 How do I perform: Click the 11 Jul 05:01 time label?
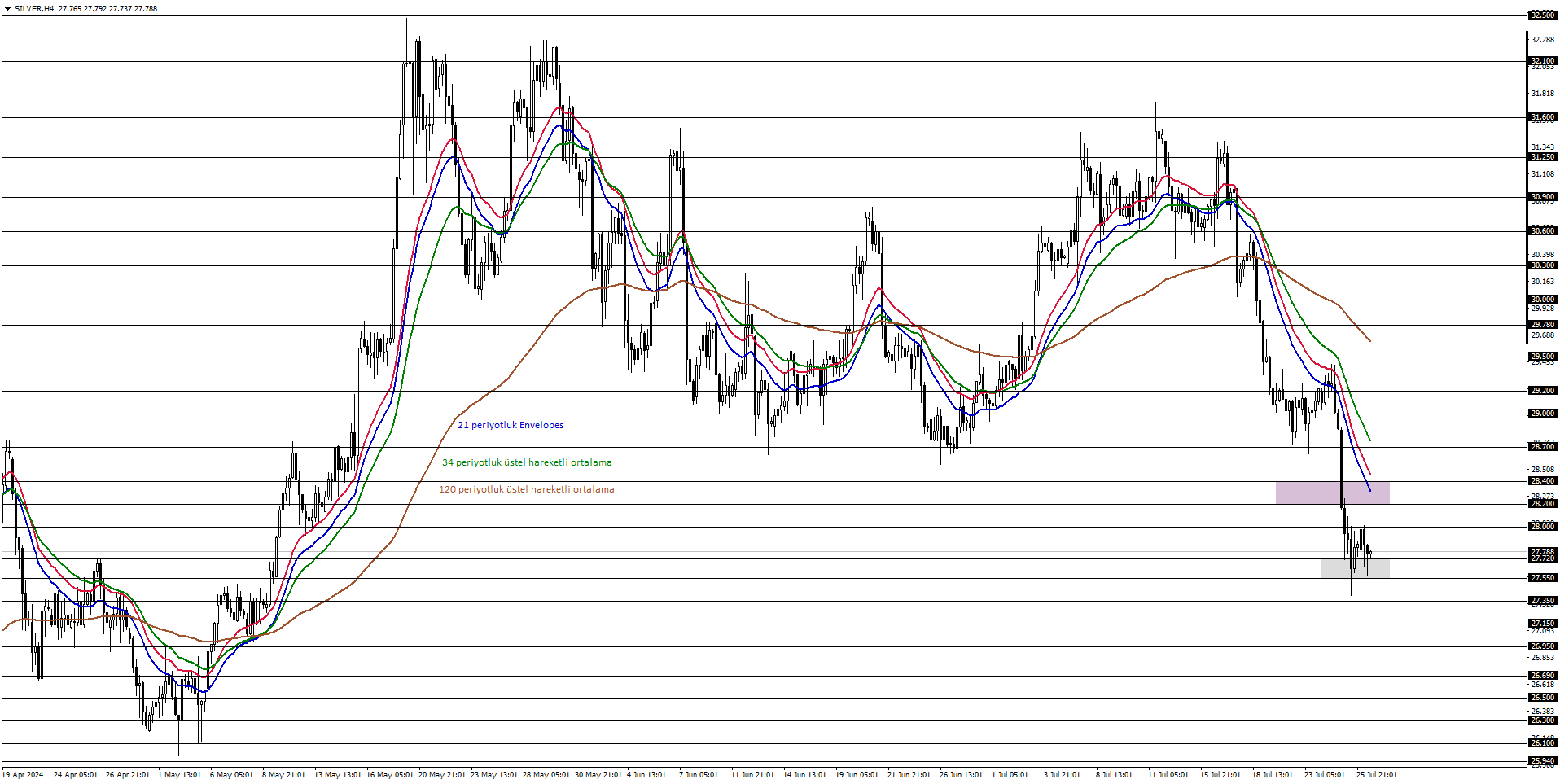point(1168,775)
